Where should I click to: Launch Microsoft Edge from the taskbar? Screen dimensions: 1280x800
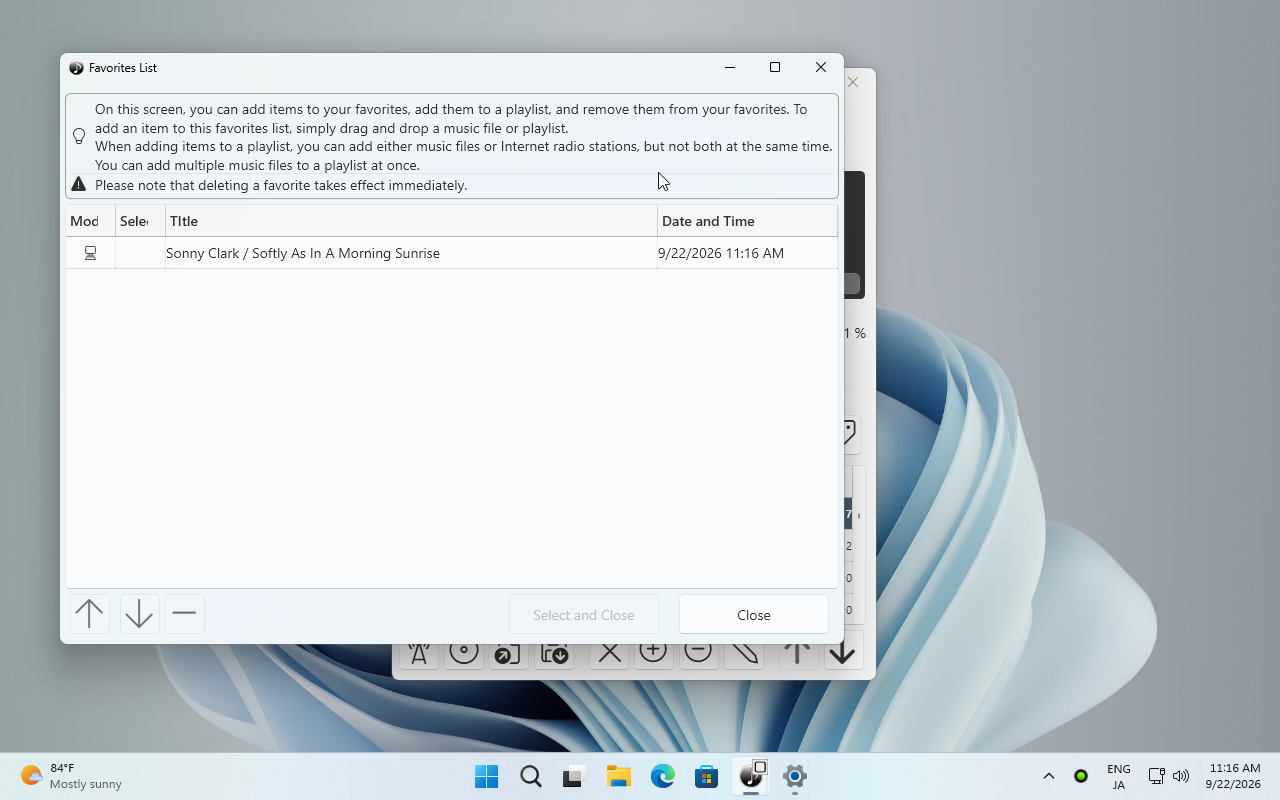(663, 776)
